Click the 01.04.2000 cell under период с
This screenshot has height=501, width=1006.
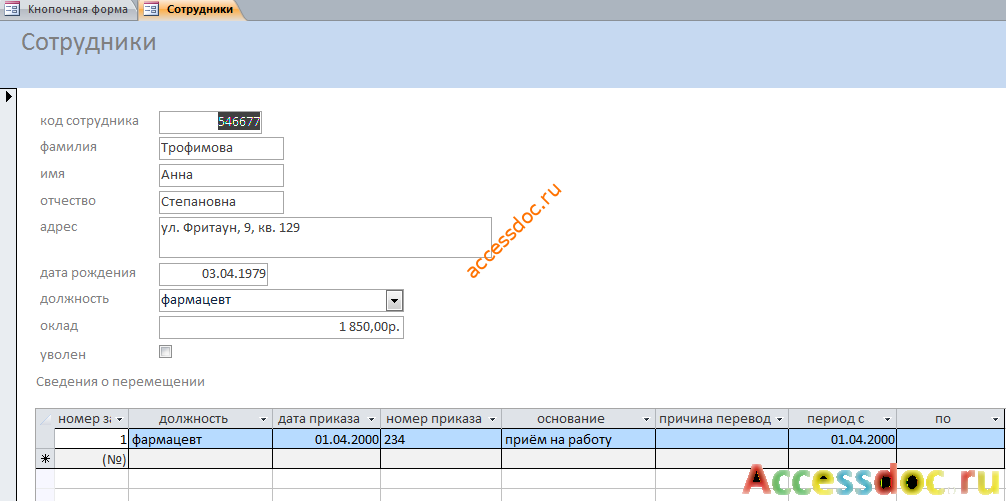(x=842, y=439)
